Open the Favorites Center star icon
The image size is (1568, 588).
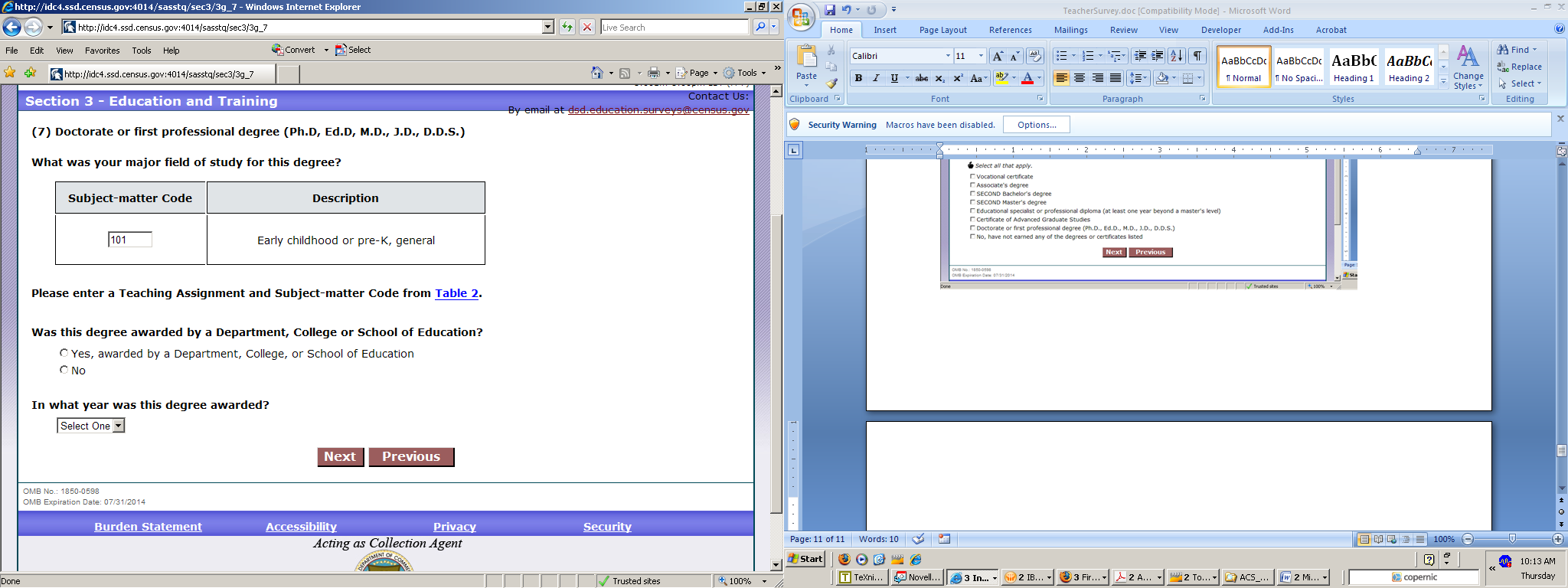click(10, 73)
